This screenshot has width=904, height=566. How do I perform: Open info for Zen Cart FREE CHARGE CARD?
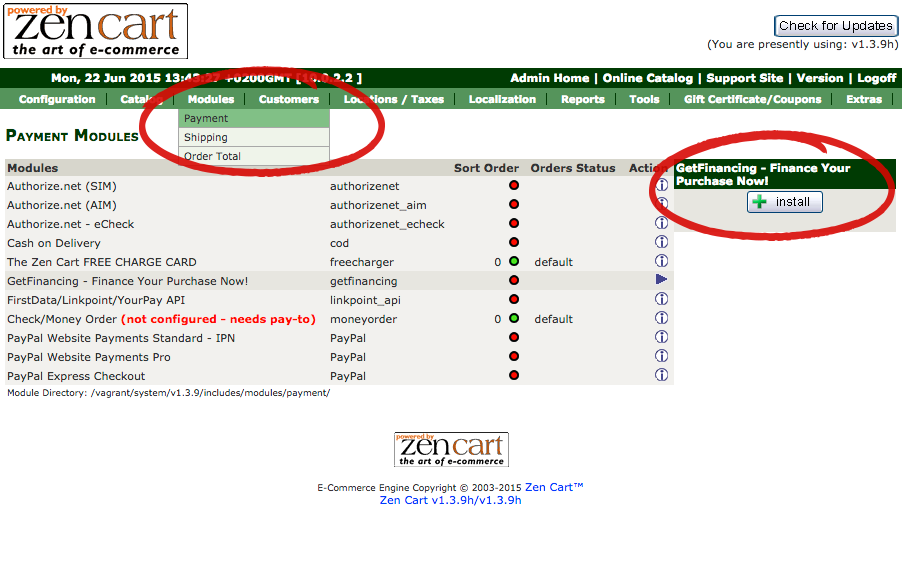point(661,261)
